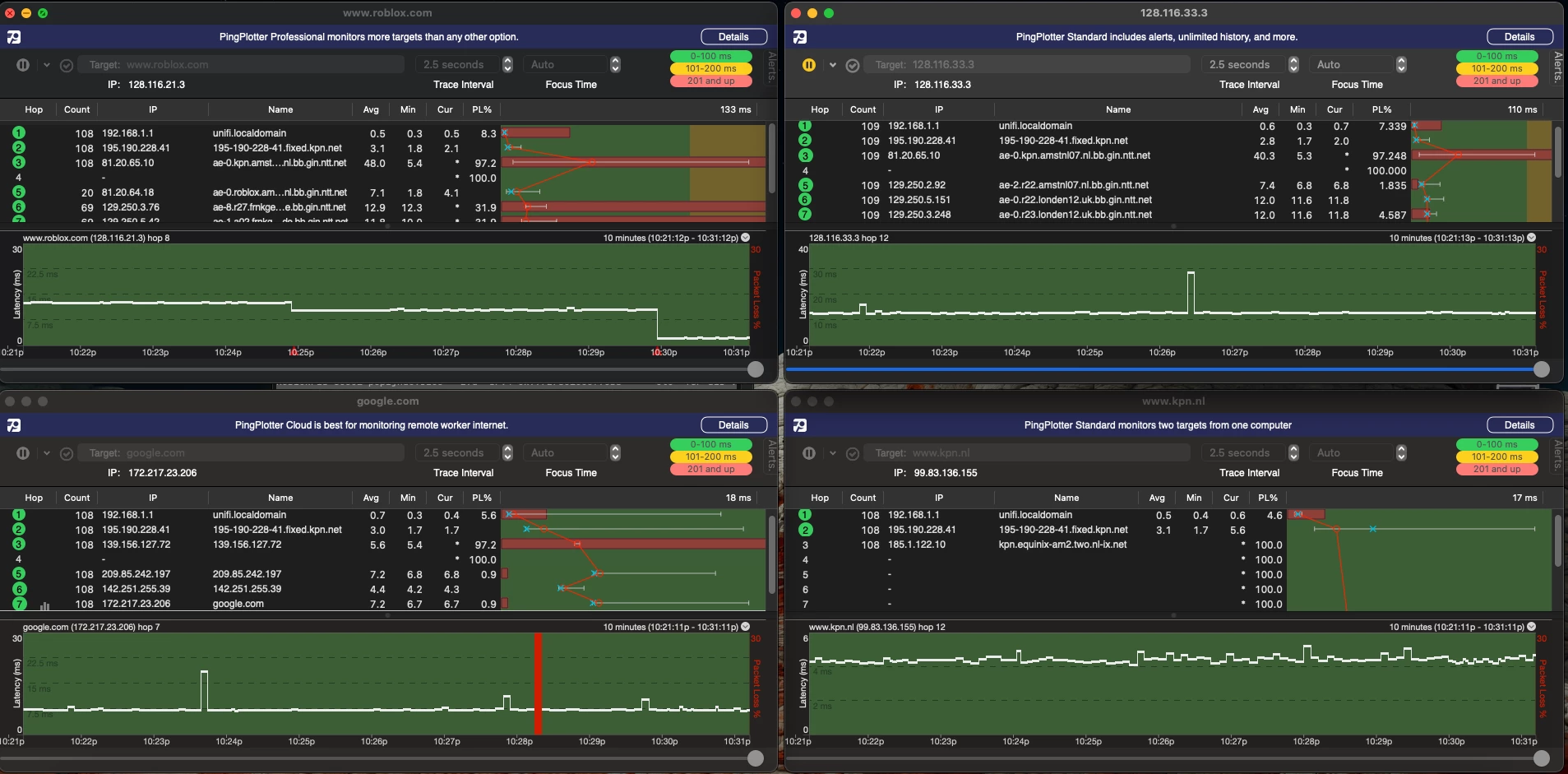Click Details in the google.com window

click(733, 425)
